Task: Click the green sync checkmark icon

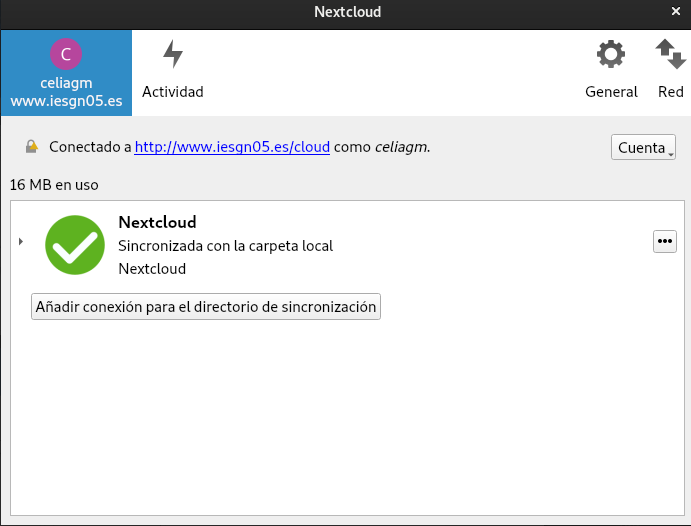Action: [75, 245]
